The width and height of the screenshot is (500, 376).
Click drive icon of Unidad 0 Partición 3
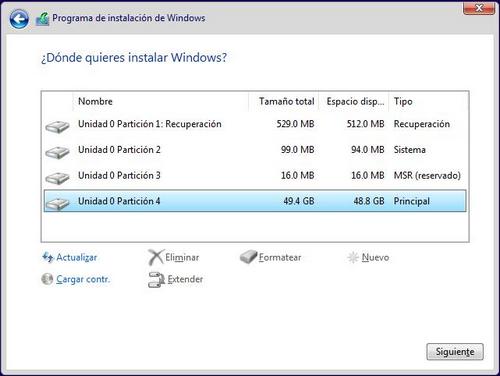click(x=57, y=178)
